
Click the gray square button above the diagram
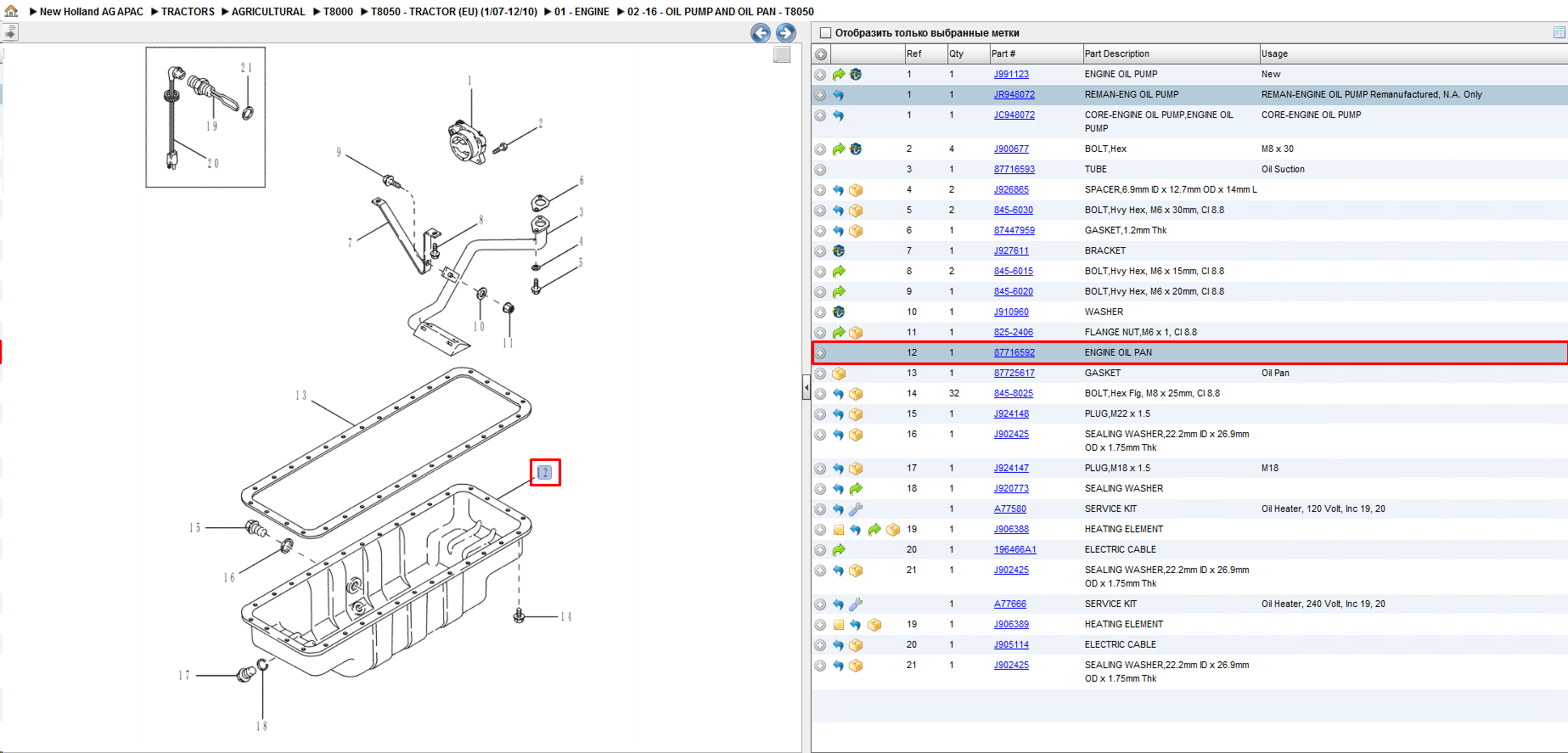click(x=782, y=54)
